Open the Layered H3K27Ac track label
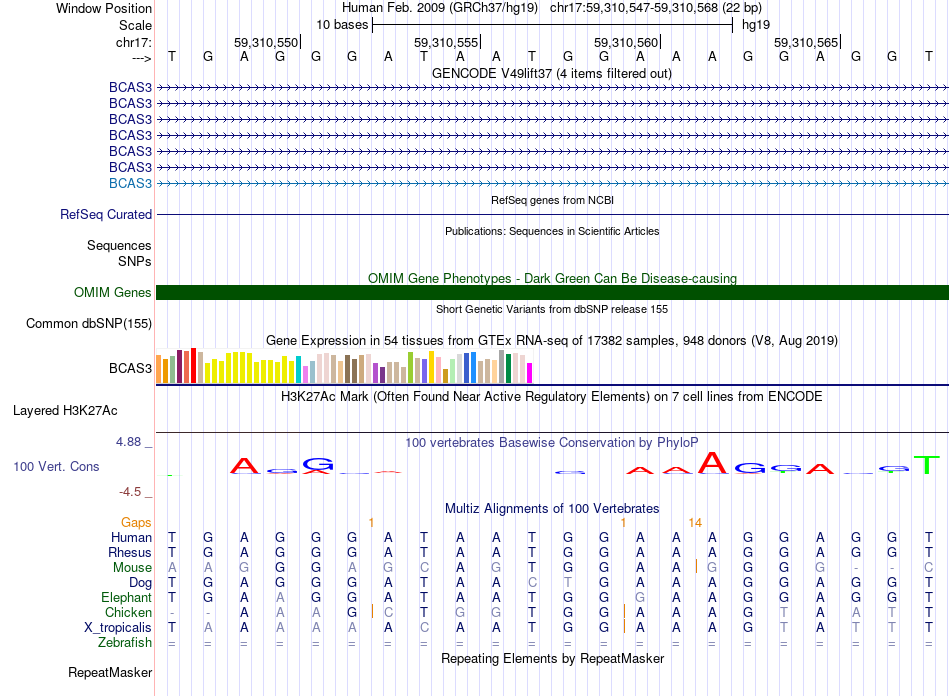950x696 pixels. pos(65,410)
